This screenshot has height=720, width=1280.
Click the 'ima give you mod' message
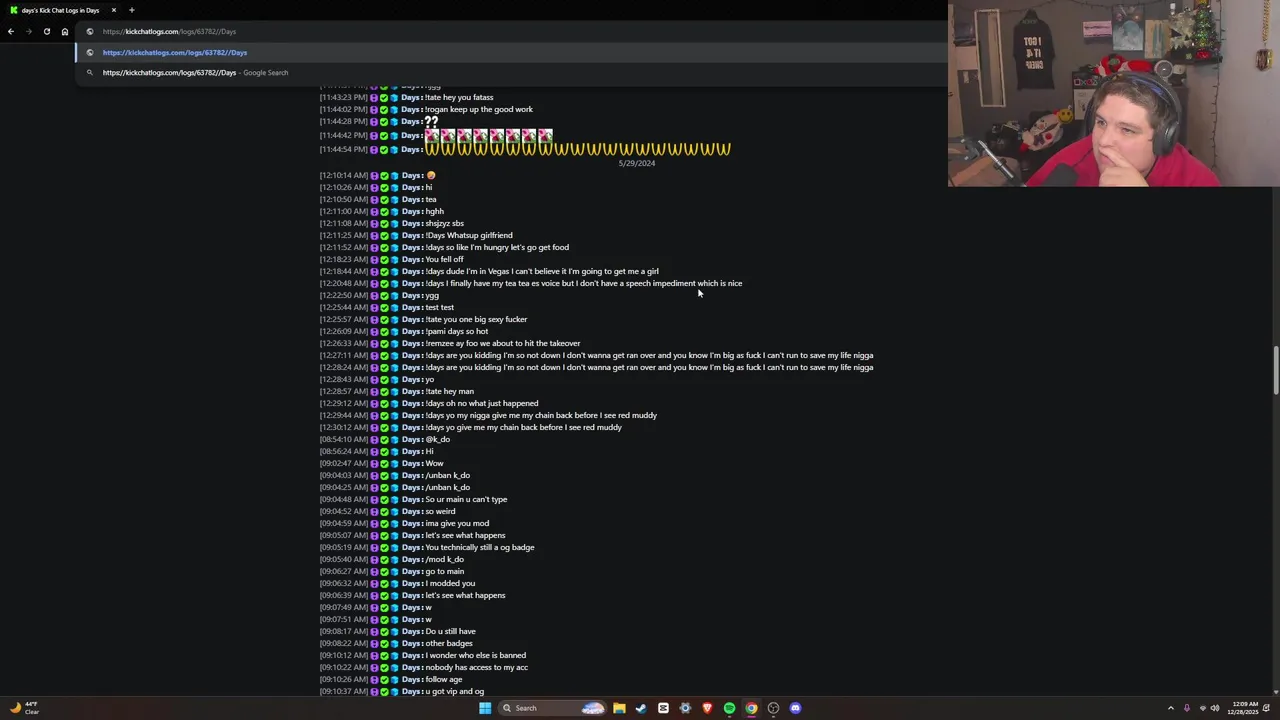(457, 523)
